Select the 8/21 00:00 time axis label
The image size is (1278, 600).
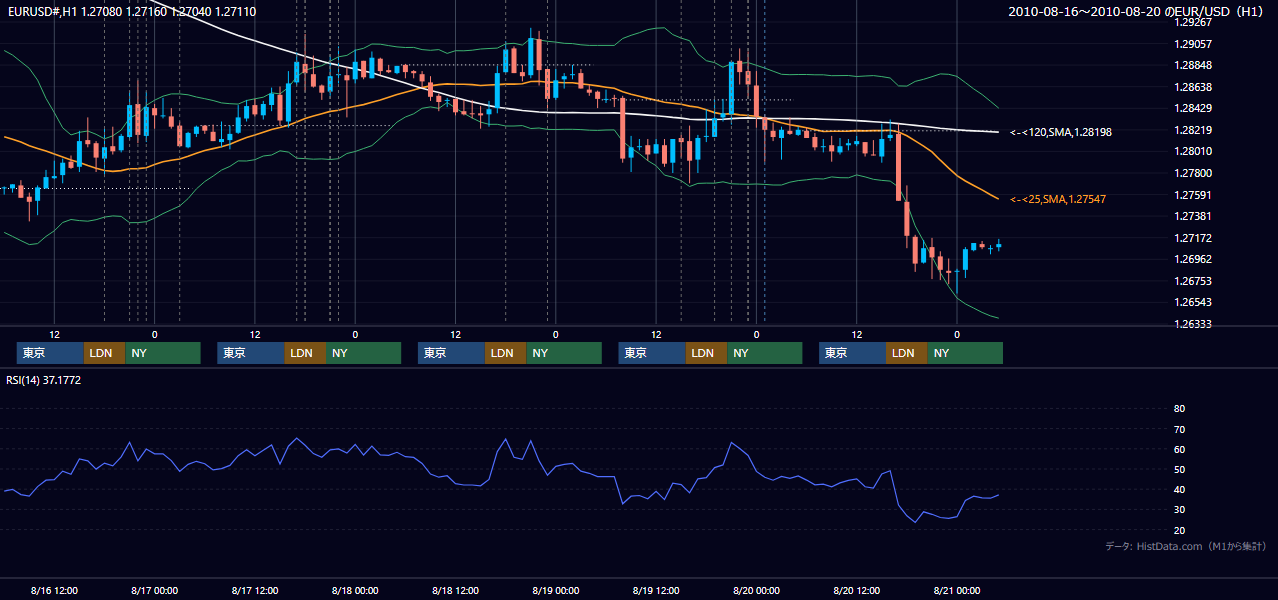956,590
